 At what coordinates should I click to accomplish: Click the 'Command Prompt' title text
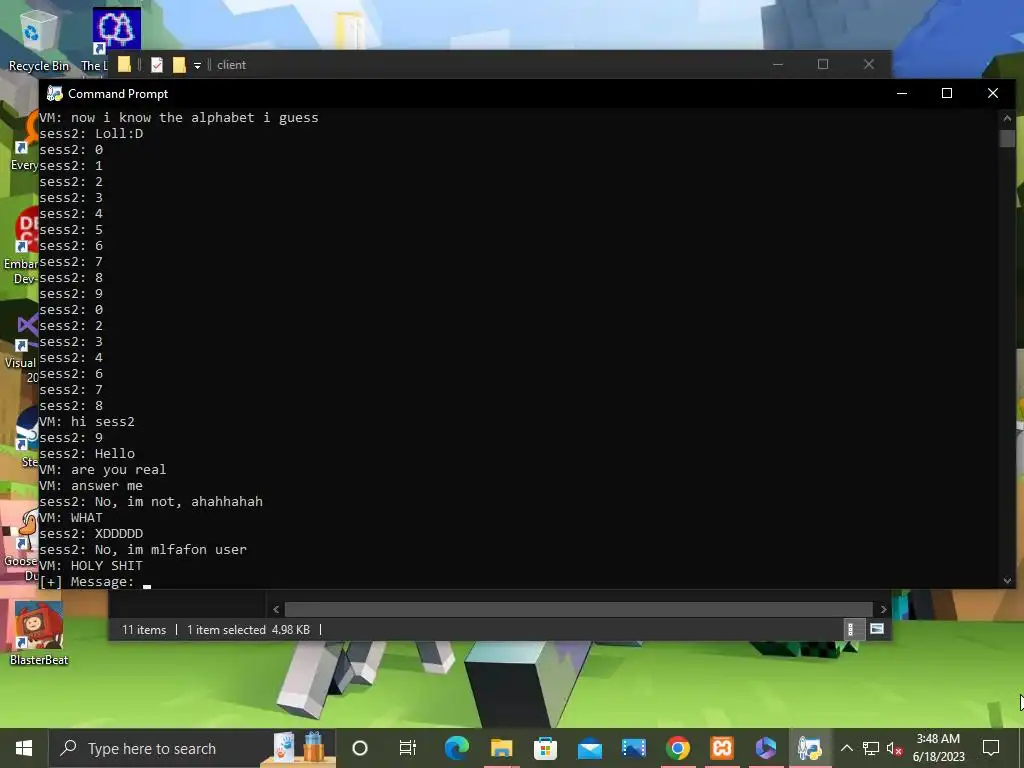118,93
